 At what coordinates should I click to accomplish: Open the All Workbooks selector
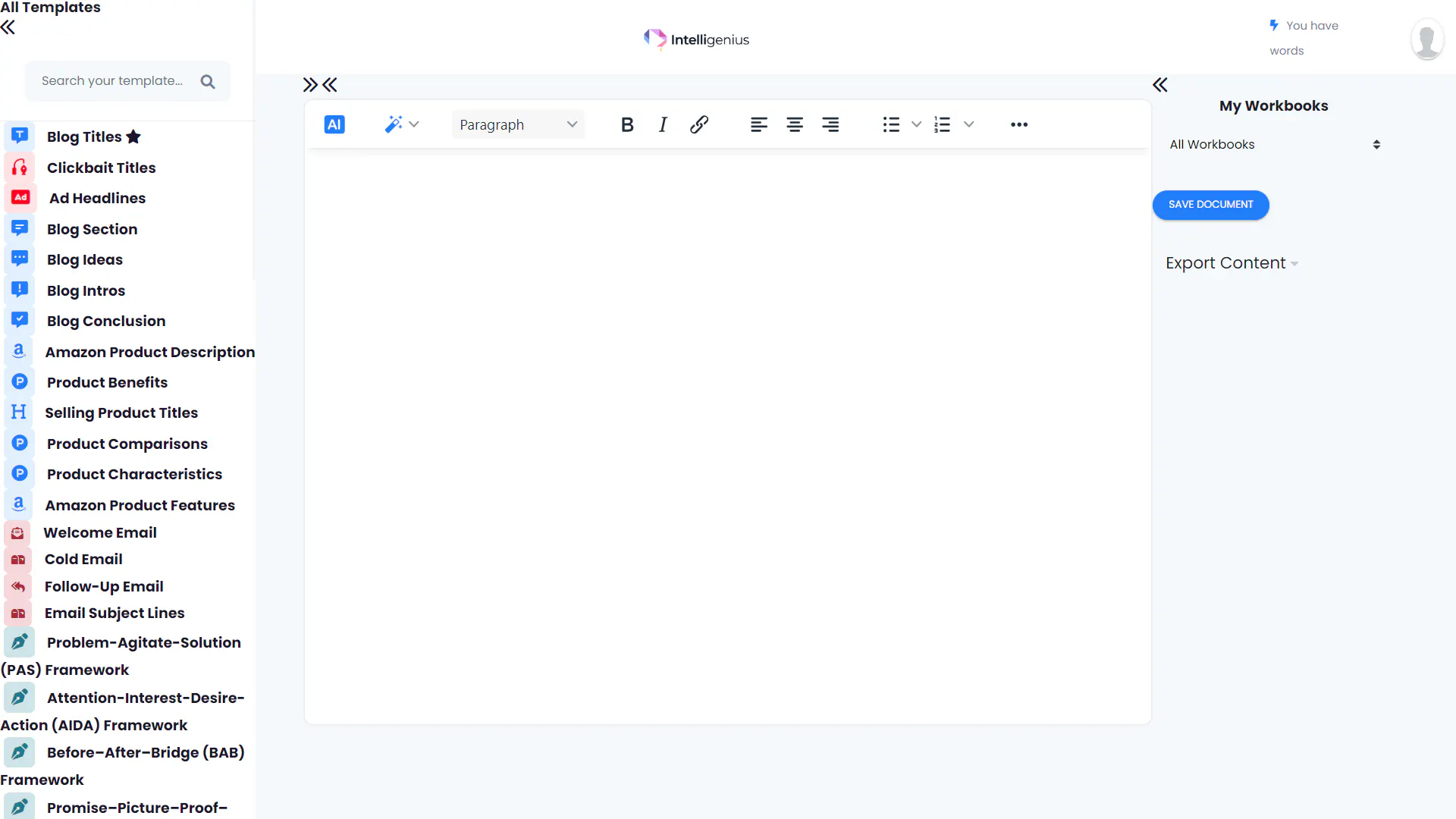coord(1274,145)
